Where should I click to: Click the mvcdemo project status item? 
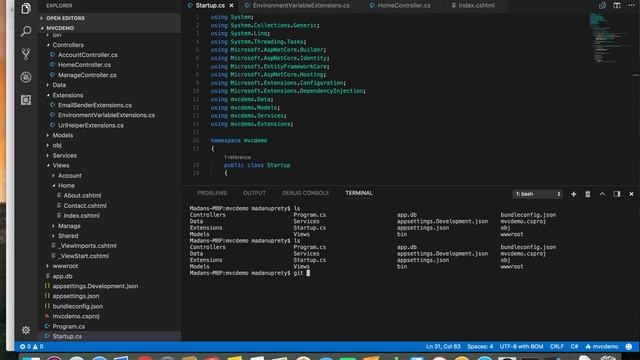coord(602,347)
